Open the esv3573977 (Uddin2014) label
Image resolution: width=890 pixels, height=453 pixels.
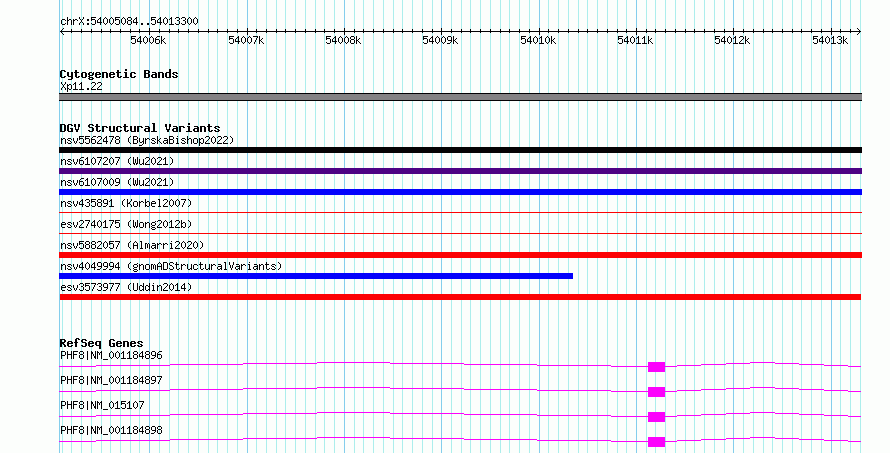point(126,287)
